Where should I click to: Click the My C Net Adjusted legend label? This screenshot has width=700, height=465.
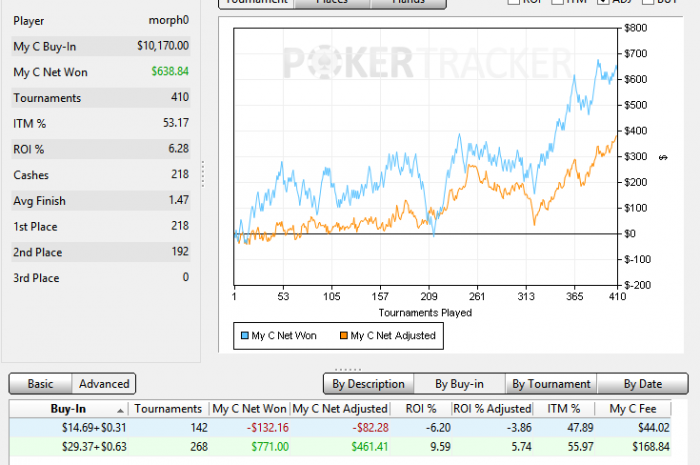pyautogui.click(x=393, y=336)
